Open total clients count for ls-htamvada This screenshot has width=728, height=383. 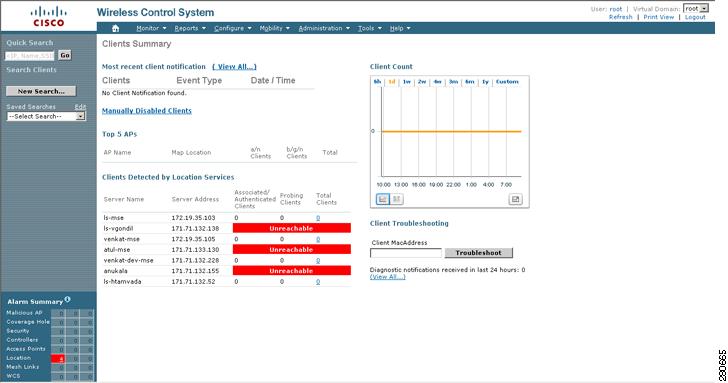coord(318,282)
